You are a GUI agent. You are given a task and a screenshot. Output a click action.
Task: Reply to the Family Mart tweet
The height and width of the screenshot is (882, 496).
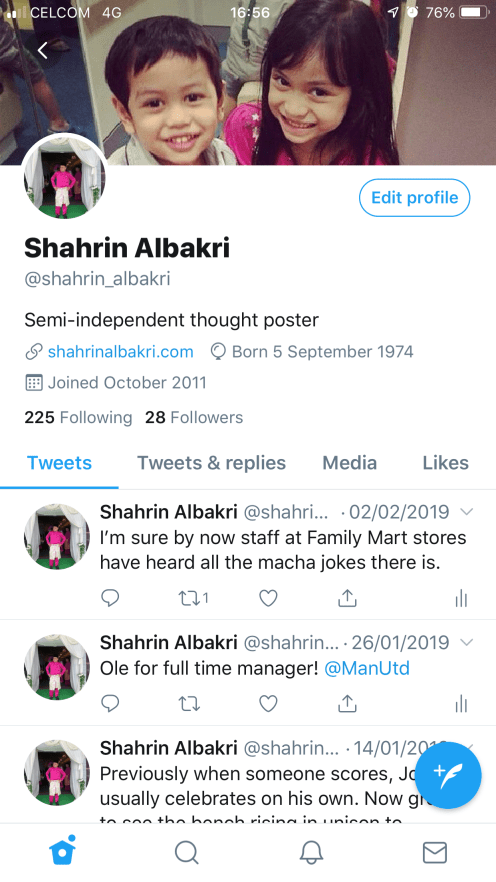[110, 598]
